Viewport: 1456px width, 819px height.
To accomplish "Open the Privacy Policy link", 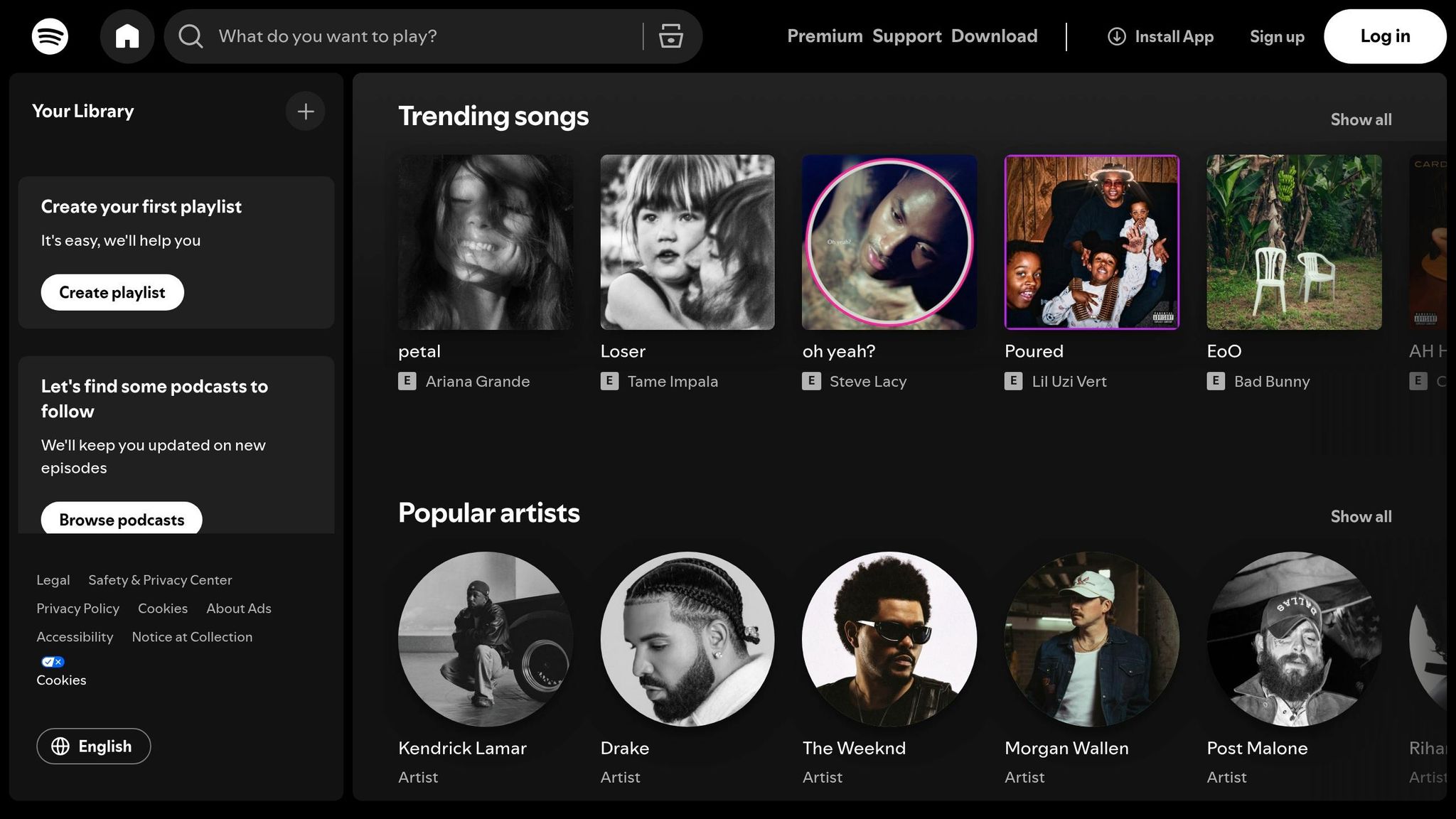I will (78, 609).
